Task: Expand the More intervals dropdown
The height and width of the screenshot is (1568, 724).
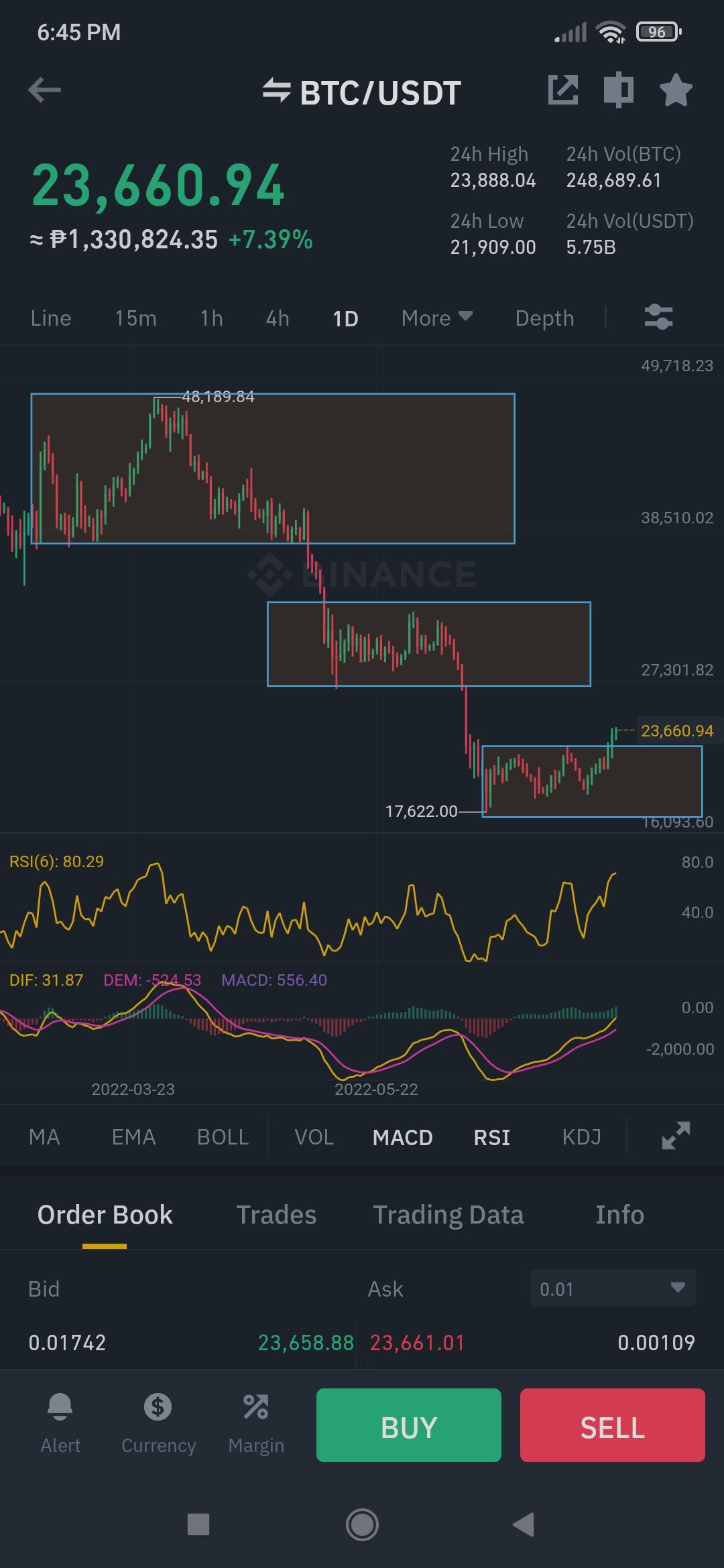Action: [x=437, y=318]
